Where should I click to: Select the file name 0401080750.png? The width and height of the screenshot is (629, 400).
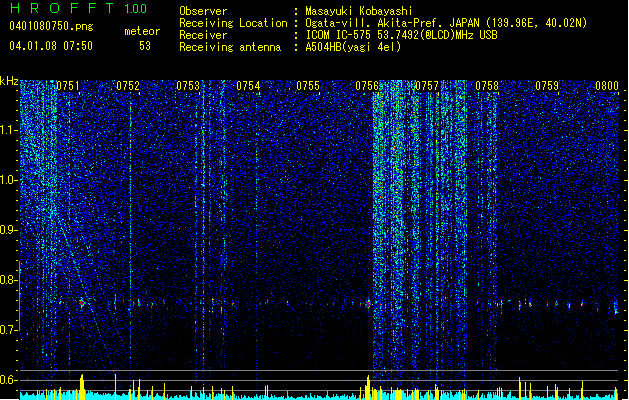click(51, 26)
